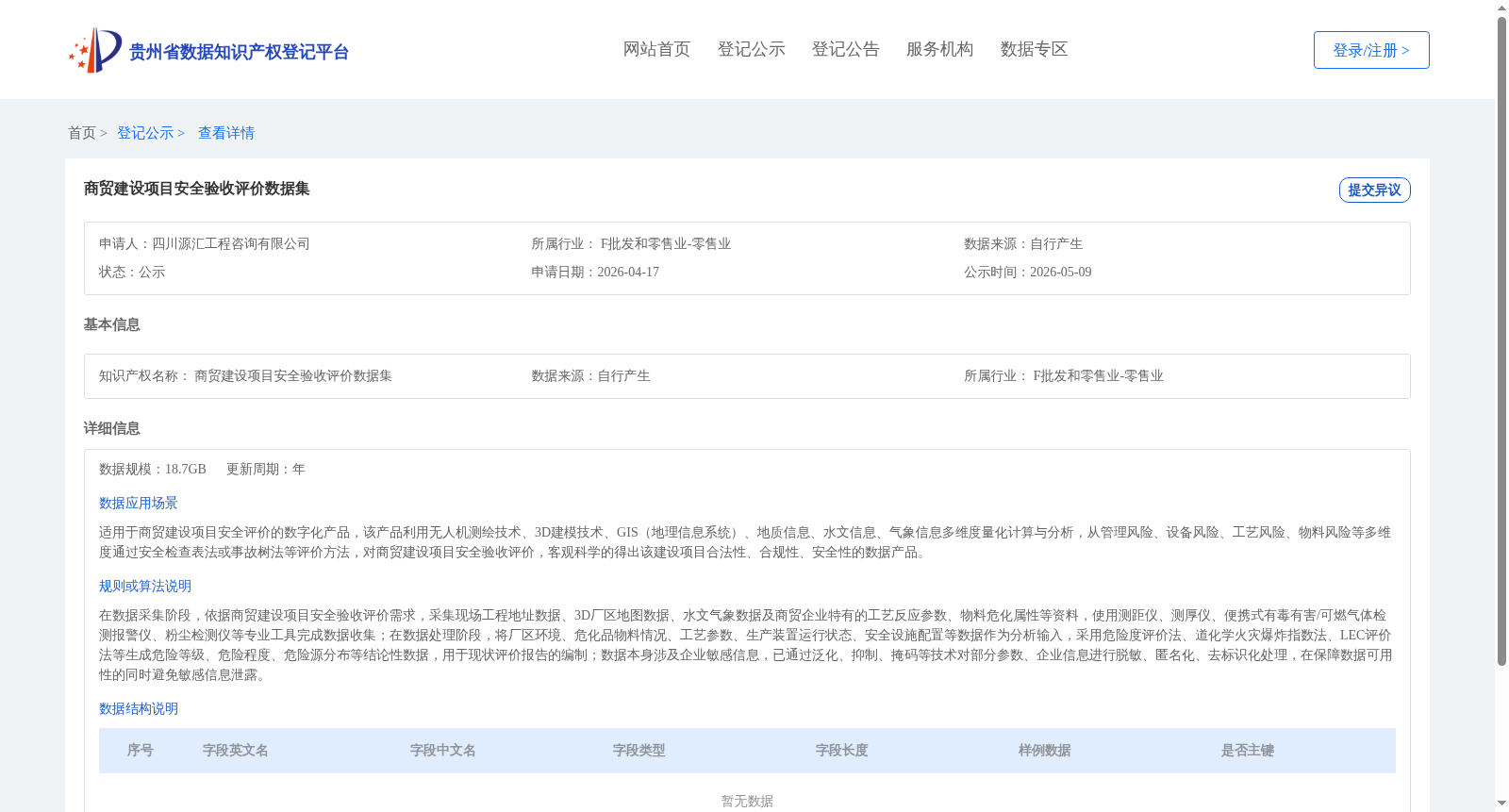Click the 数据应用场景 heading

point(139,503)
